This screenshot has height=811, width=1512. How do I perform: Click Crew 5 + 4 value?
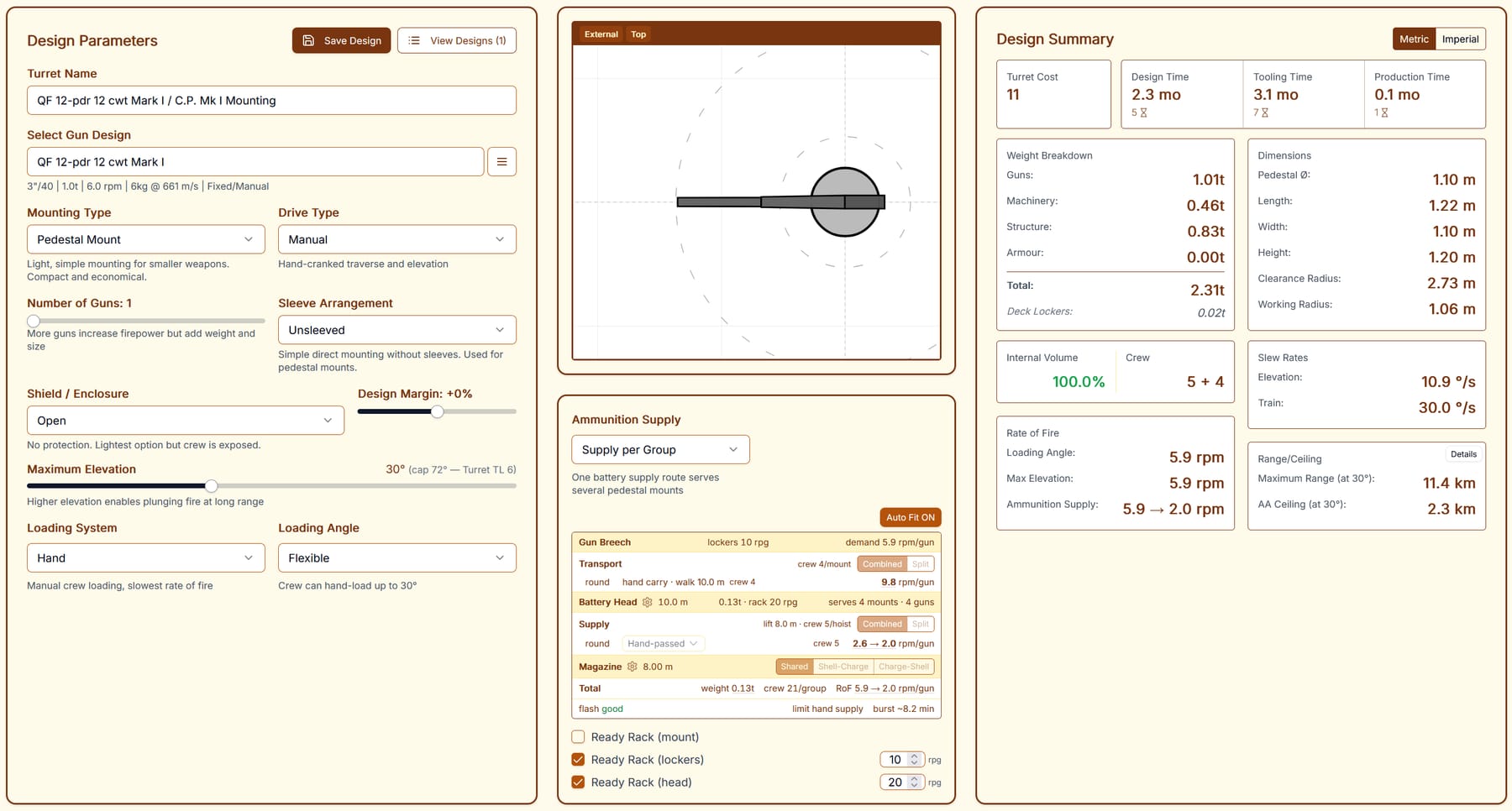point(1205,382)
